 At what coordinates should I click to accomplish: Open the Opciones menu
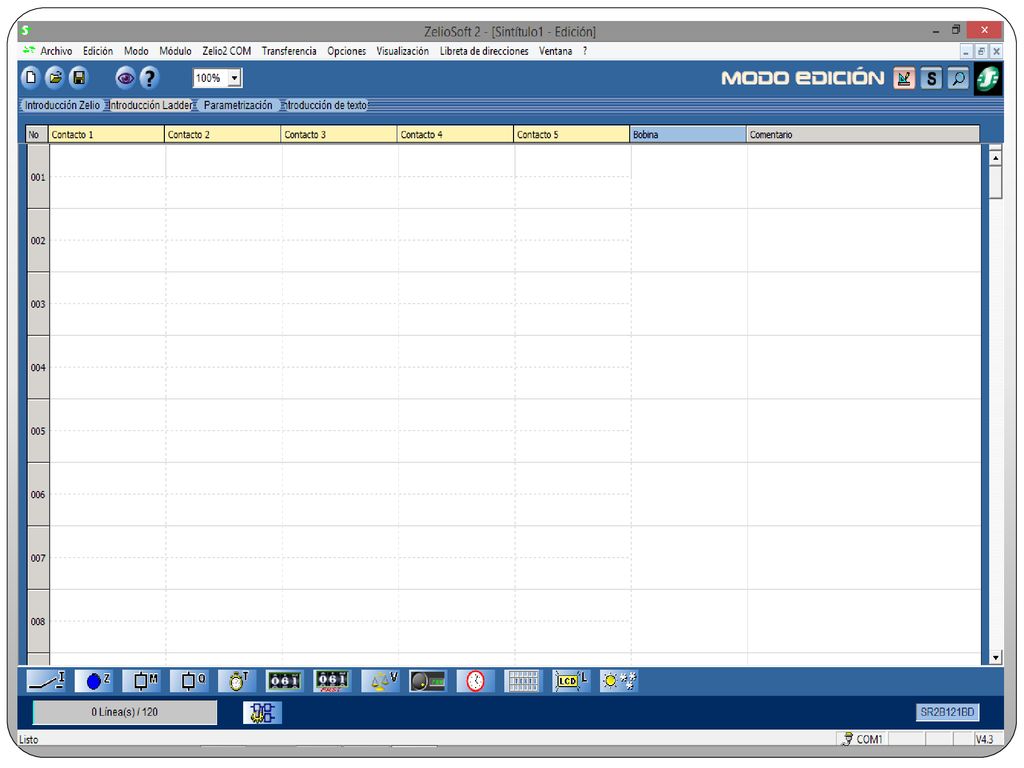346,51
